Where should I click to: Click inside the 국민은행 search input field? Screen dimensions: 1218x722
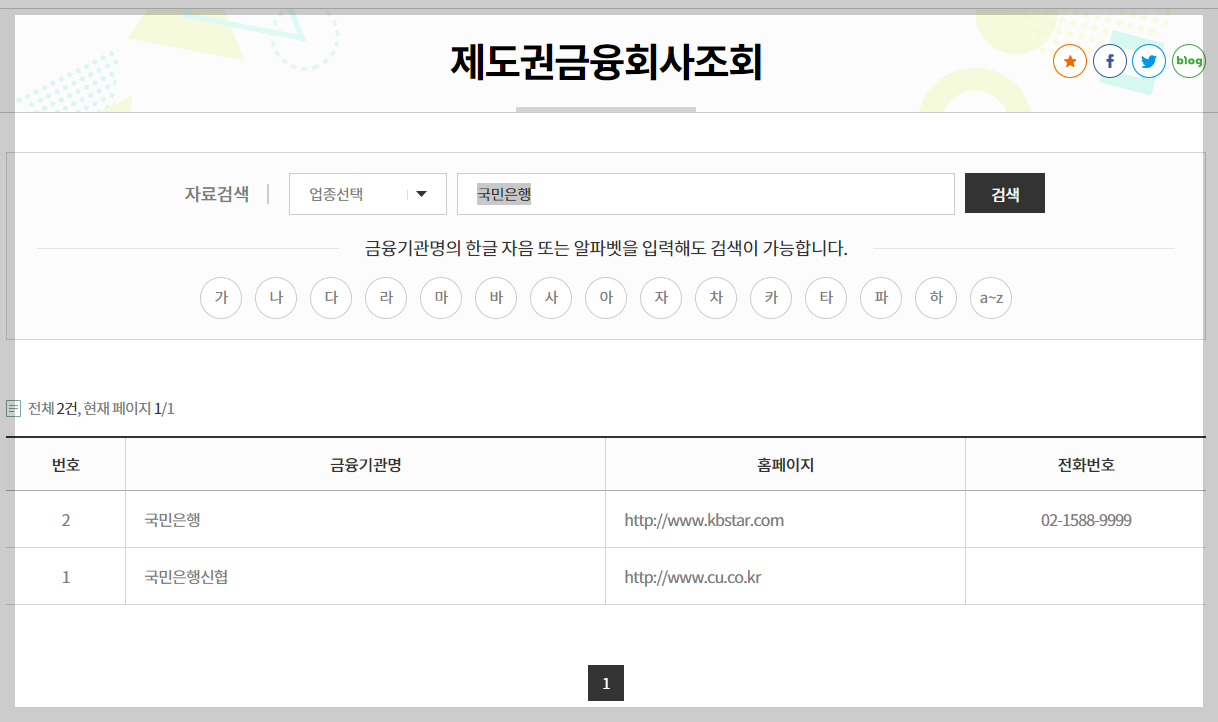(x=705, y=193)
